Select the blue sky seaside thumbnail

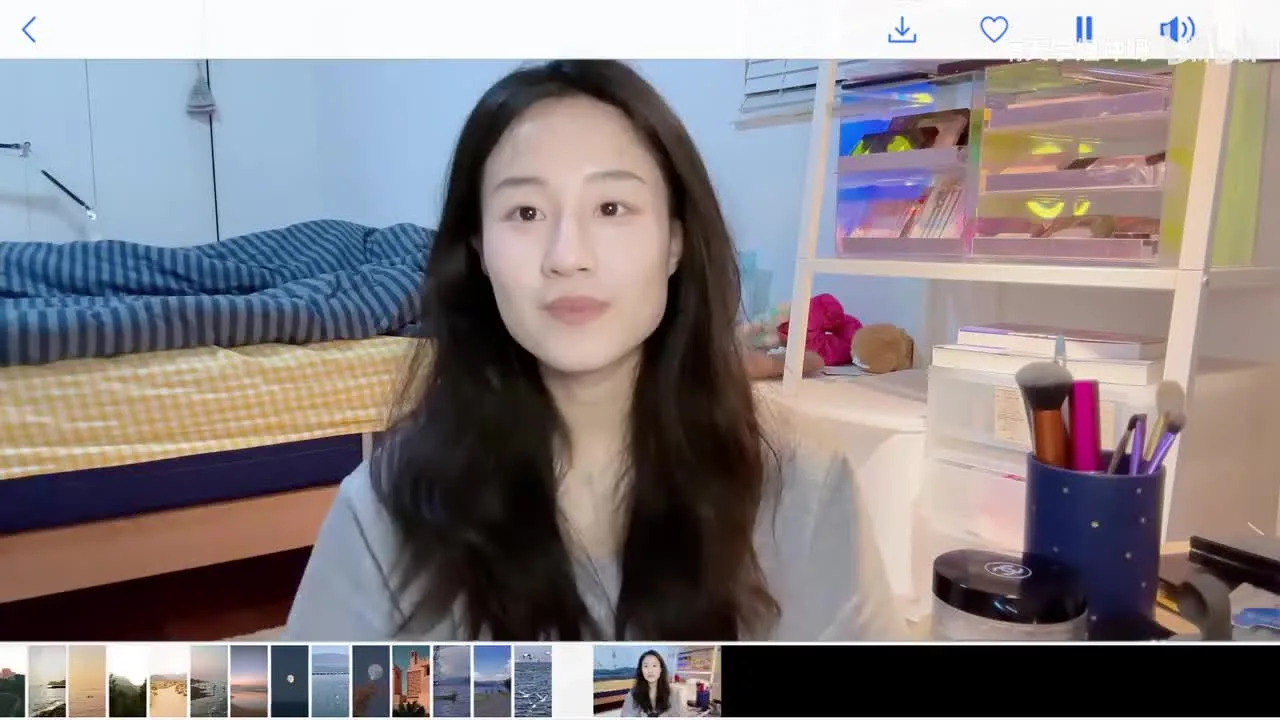pos(492,681)
